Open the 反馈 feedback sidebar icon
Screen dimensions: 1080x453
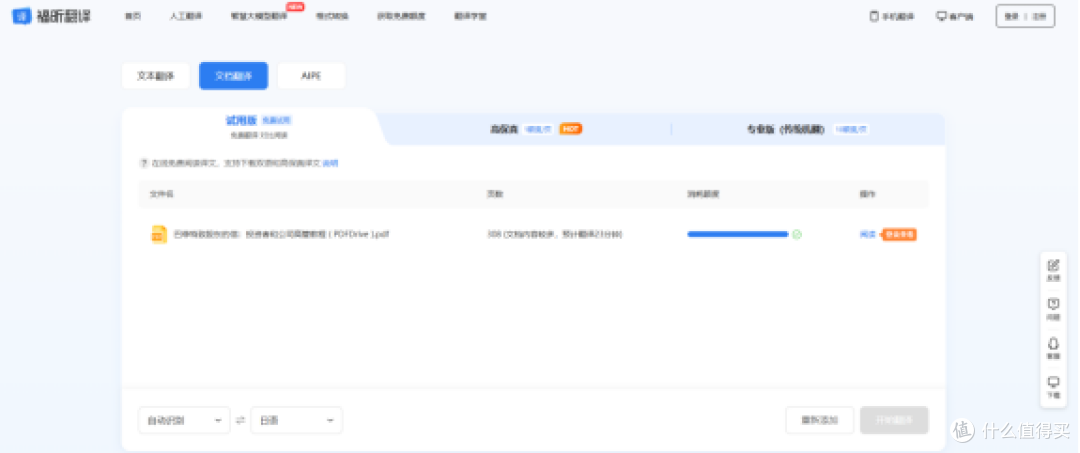click(x=1053, y=270)
